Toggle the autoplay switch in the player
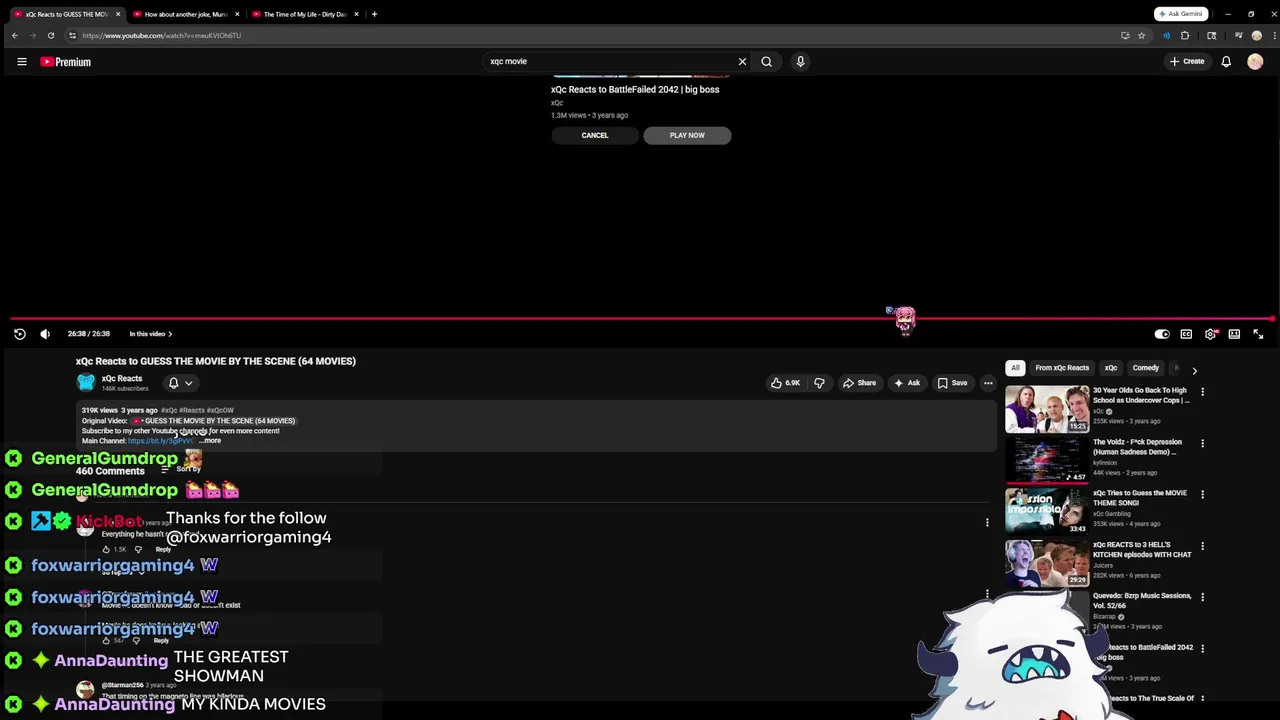Screen dimensions: 1280x720 pyautogui.click(x=1162, y=334)
